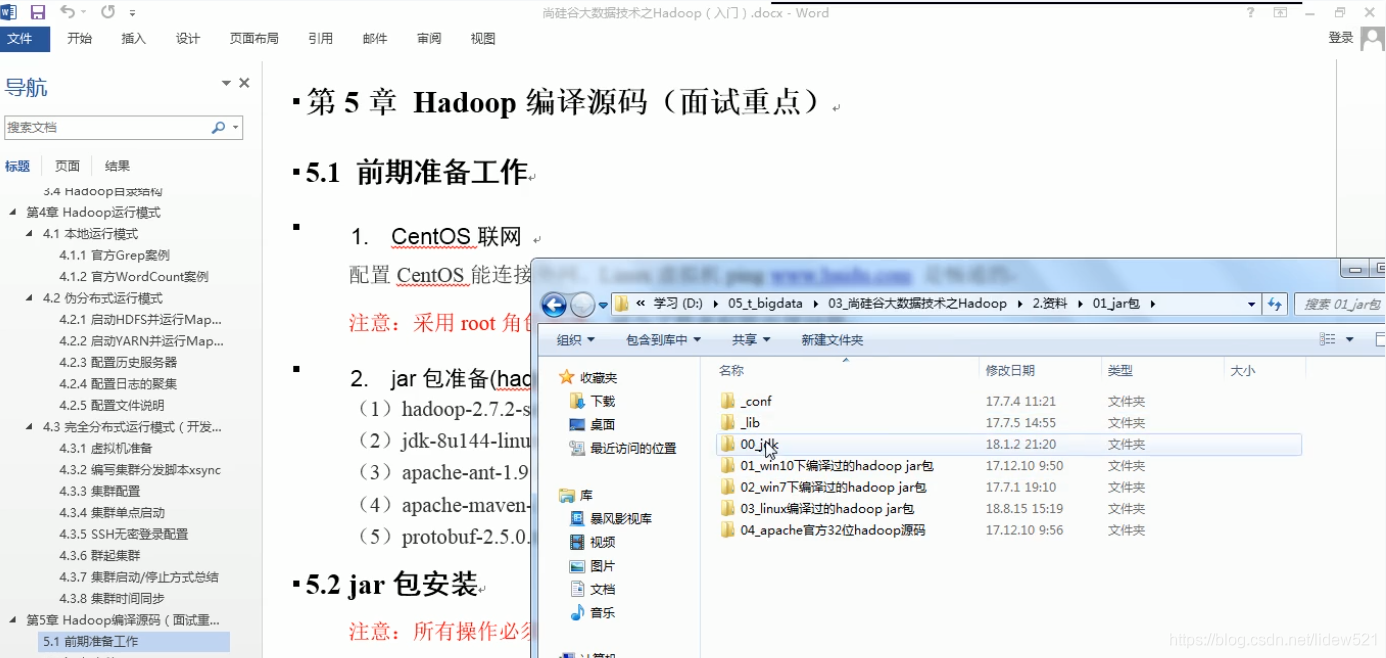Click the Explorer refresh button
The width and height of the screenshot is (1386, 658).
pos(1274,304)
